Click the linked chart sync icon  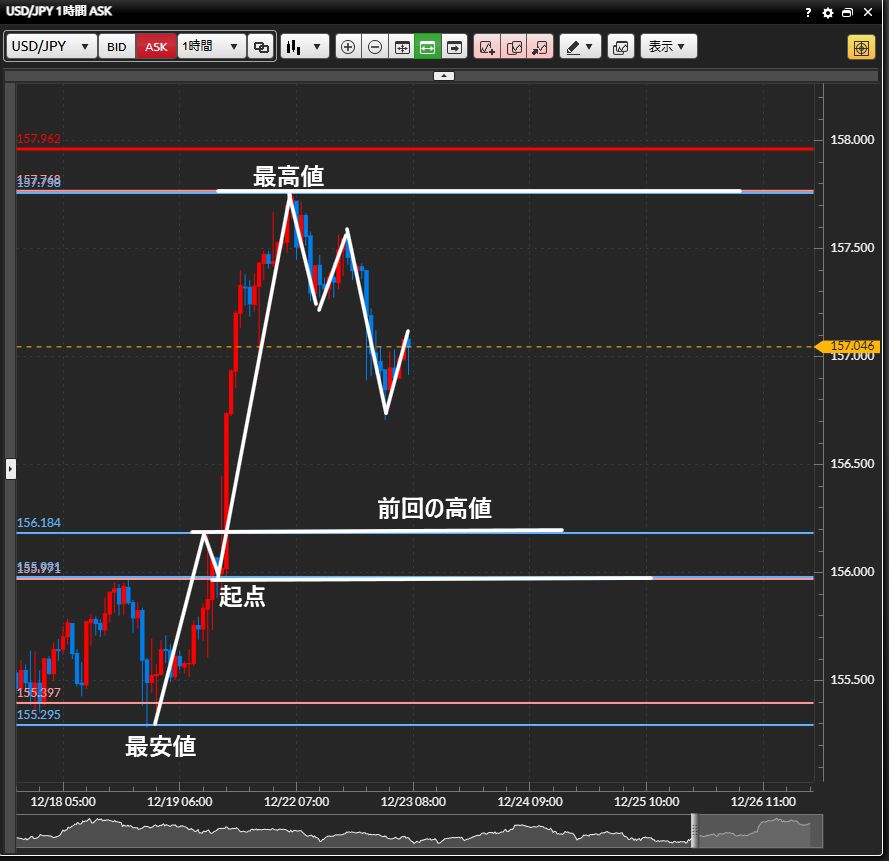point(261,47)
